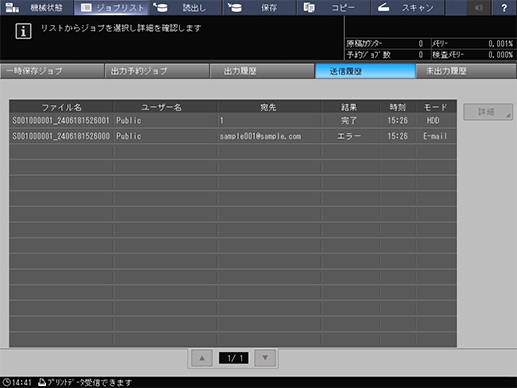Go to previous page with up arrow
This screenshot has width=517, height=388.
tap(202, 358)
